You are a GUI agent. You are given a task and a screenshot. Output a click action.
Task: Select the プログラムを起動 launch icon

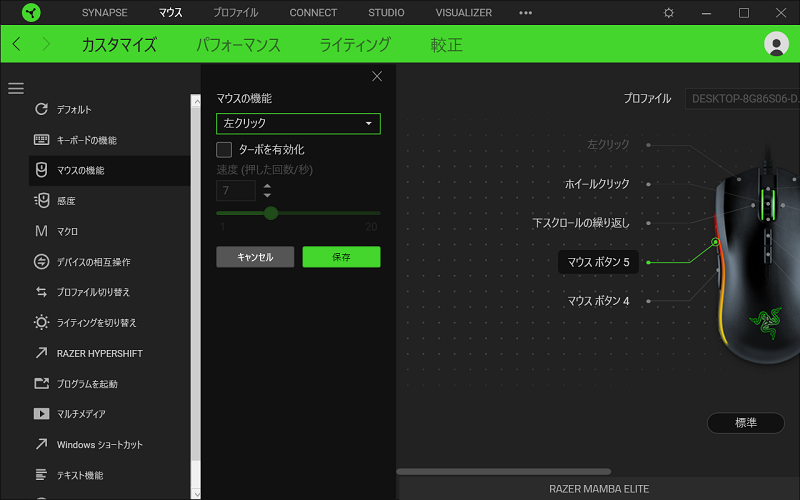point(41,383)
